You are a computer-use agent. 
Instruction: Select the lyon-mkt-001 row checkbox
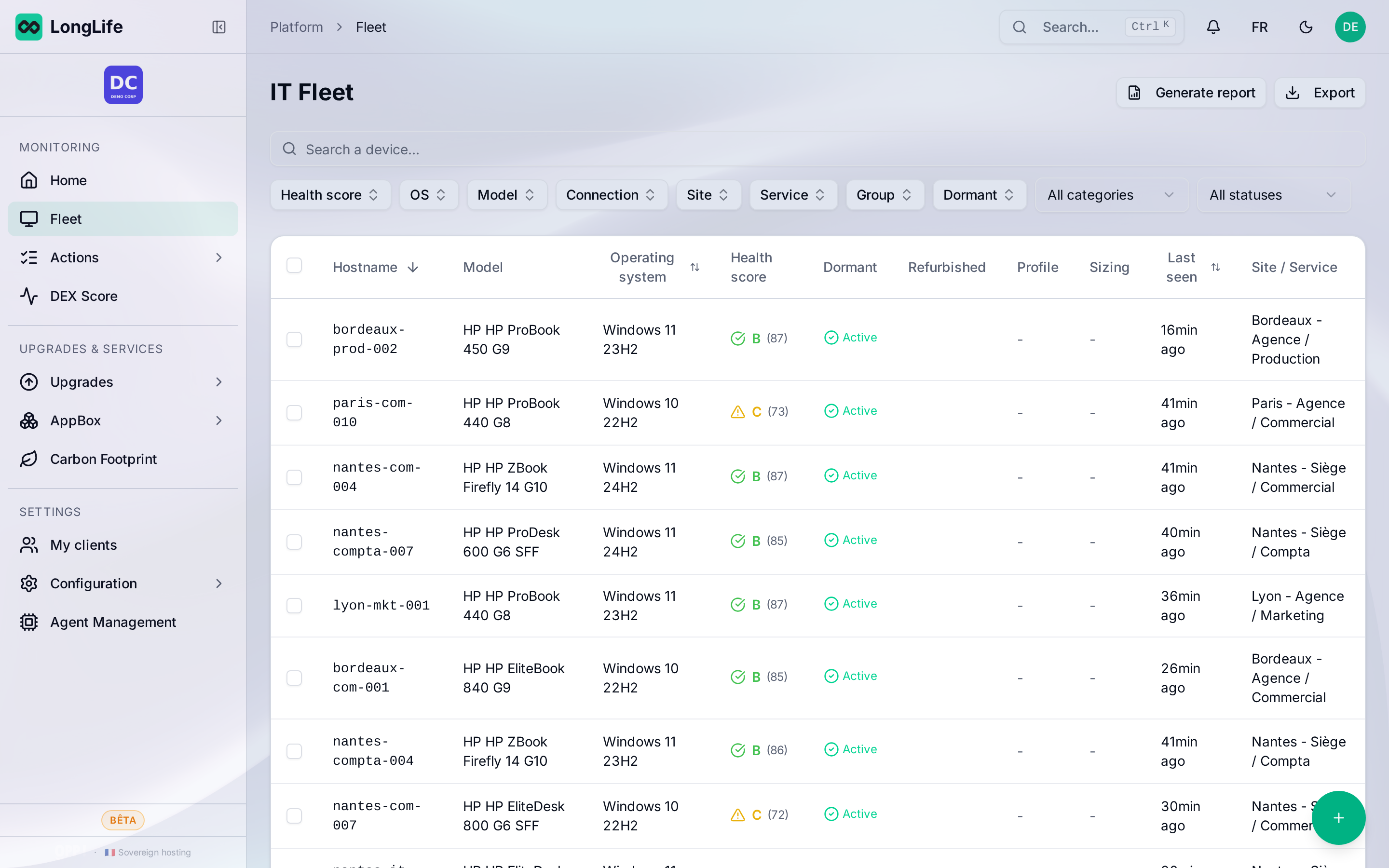[294, 606]
